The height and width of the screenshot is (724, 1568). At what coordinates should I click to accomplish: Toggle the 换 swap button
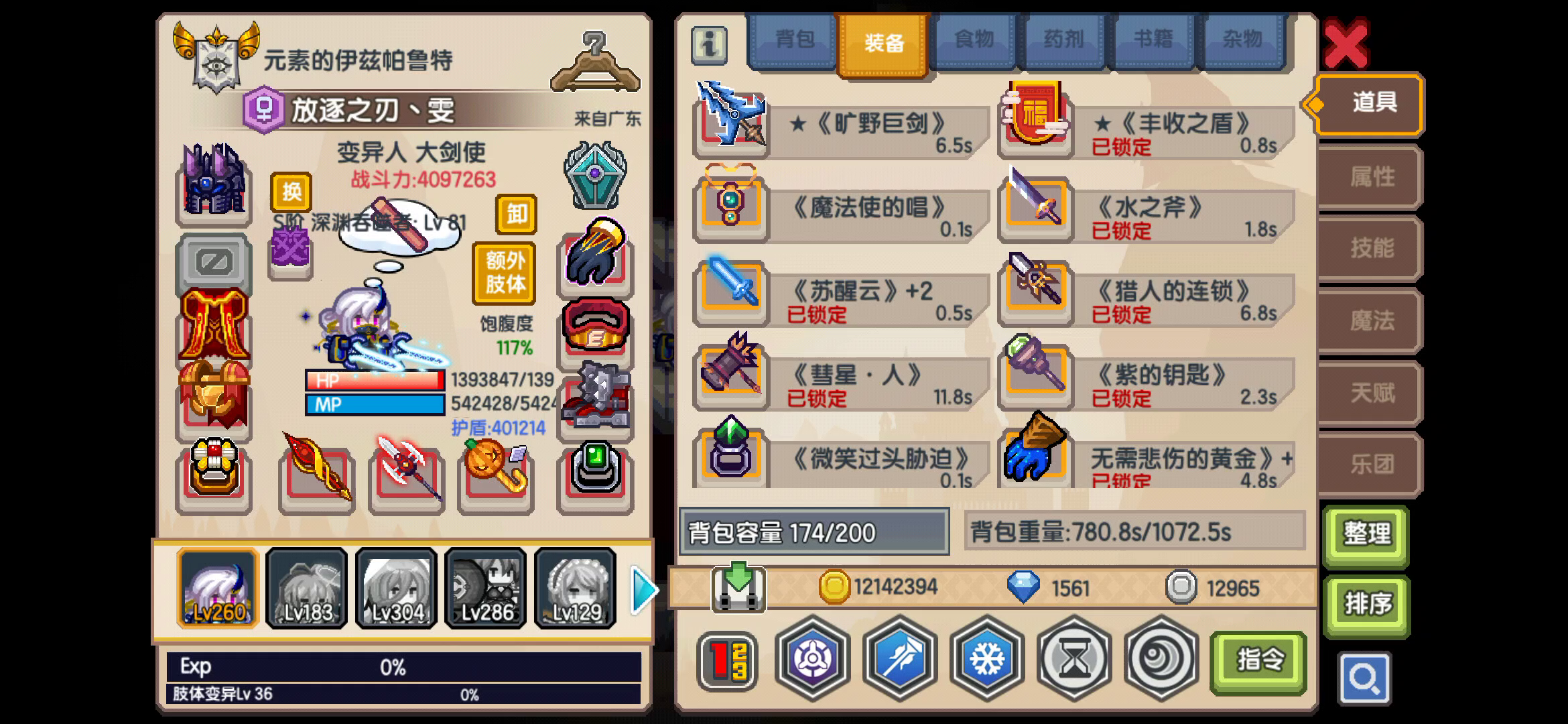point(291,192)
